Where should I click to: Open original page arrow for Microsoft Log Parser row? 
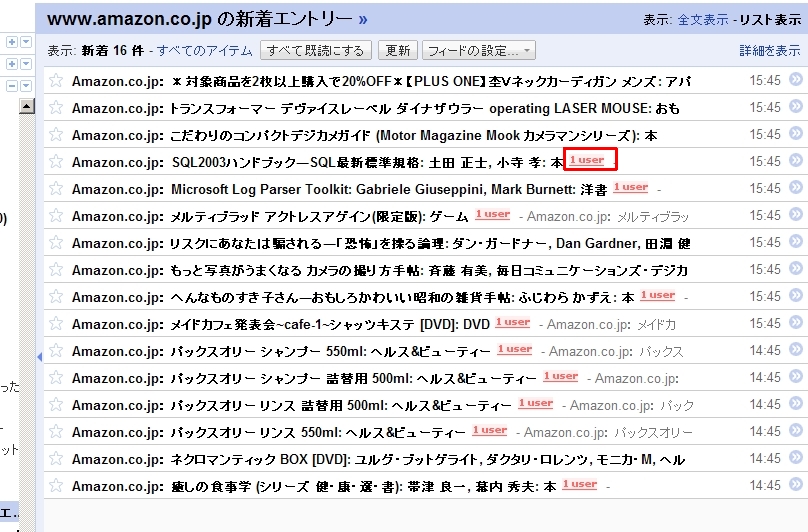pyautogui.click(x=796, y=187)
